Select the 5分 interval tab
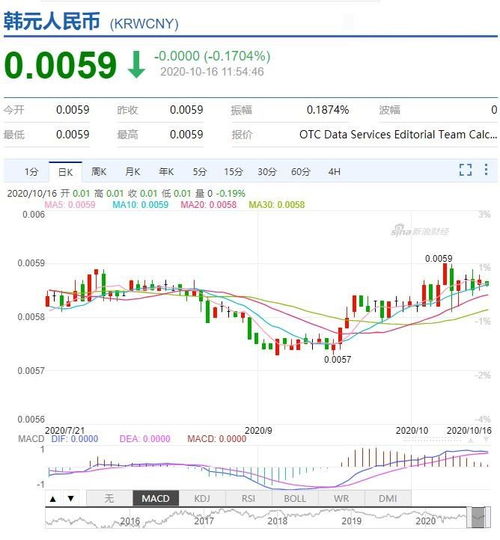The height and width of the screenshot is (540, 500). point(200,172)
